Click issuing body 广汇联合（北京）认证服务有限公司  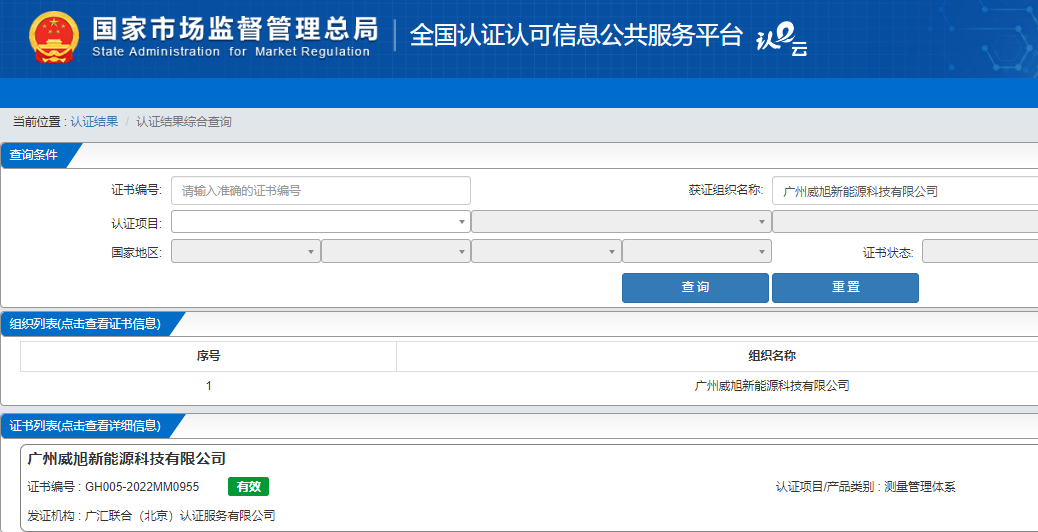(180, 515)
